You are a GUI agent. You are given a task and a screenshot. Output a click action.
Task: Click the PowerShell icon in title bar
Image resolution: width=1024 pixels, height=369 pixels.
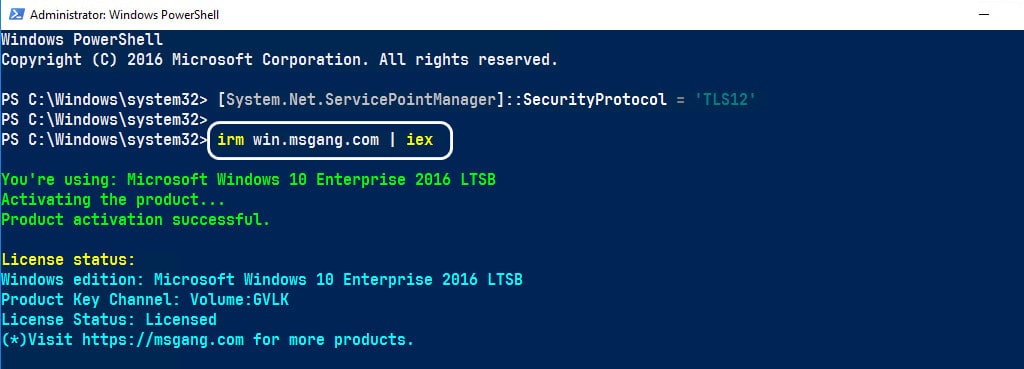coord(16,14)
